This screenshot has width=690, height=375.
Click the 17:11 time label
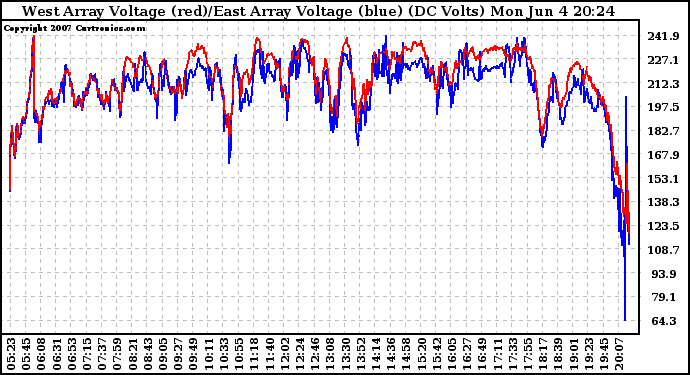(498, 354)
